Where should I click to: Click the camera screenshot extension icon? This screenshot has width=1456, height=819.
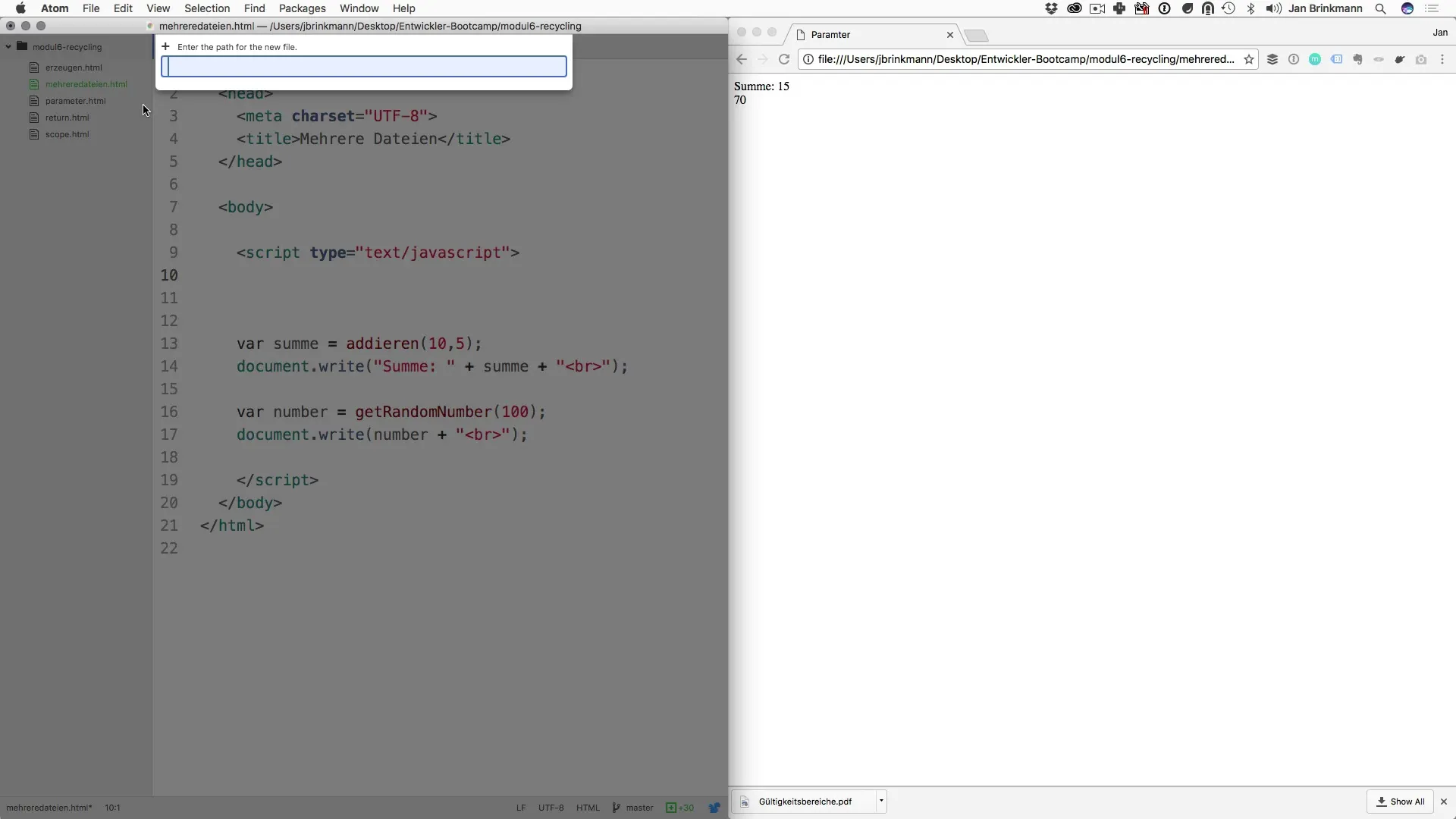tap(1421, 59)
